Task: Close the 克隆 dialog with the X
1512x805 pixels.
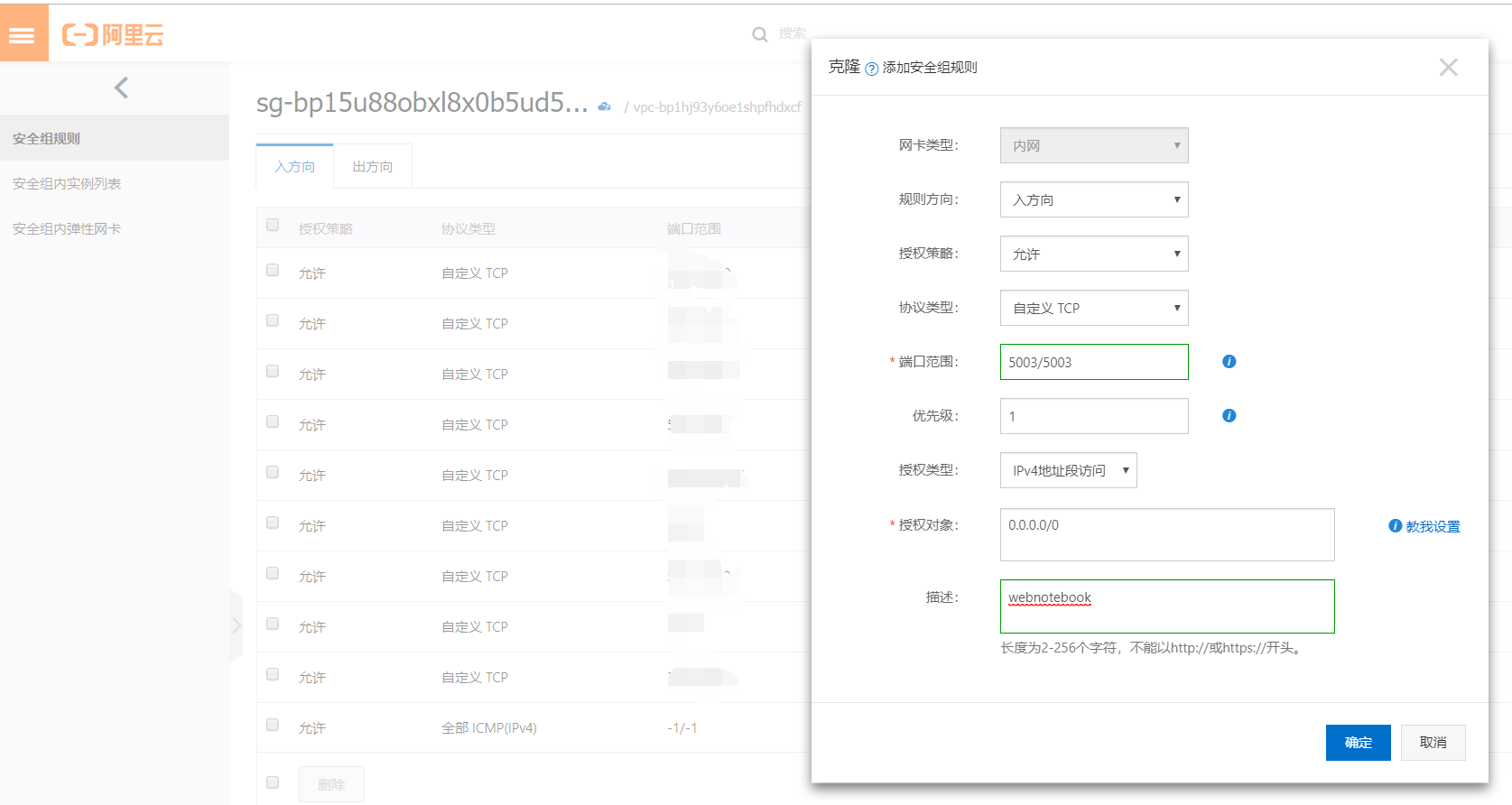Action: (1449, 67)
